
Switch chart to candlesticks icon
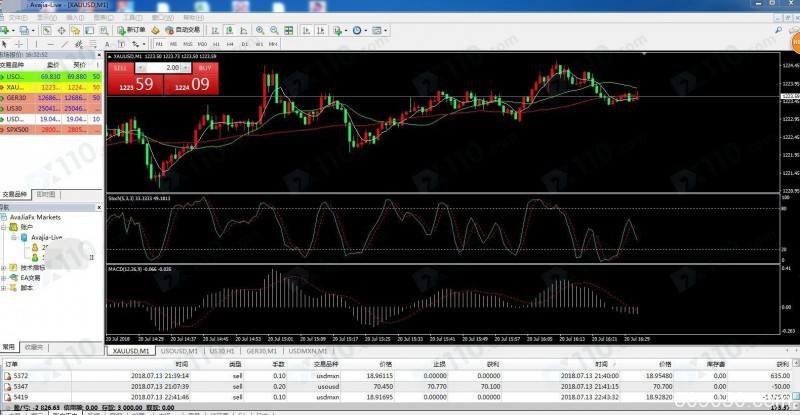pos(230,30)
